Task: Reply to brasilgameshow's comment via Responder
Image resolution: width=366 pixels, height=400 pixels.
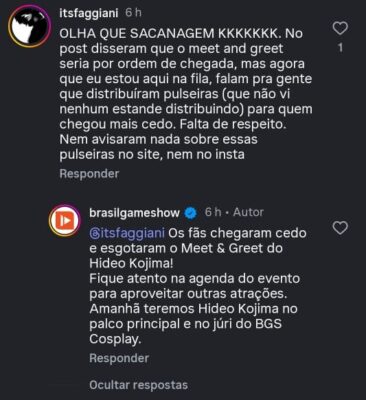Action: (x=119, y=358)
